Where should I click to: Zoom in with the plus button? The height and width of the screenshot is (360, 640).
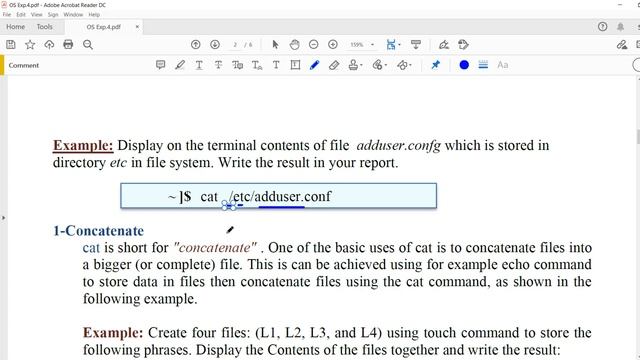[333, 44]
